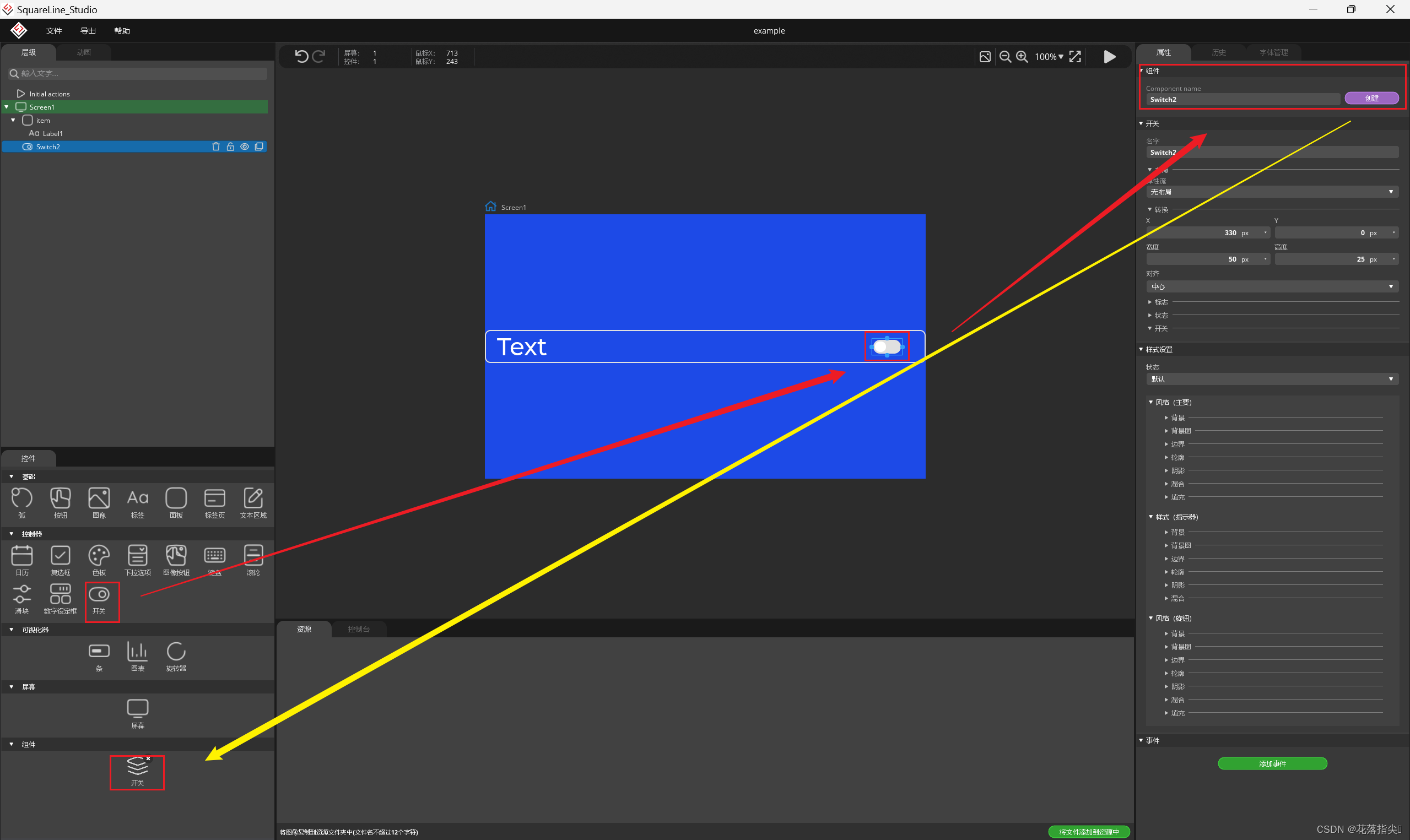The image size is (1410, 840).
Task: Toggle the switch widget on canvas
Action: pyautogui.click(x=887, y=346)
